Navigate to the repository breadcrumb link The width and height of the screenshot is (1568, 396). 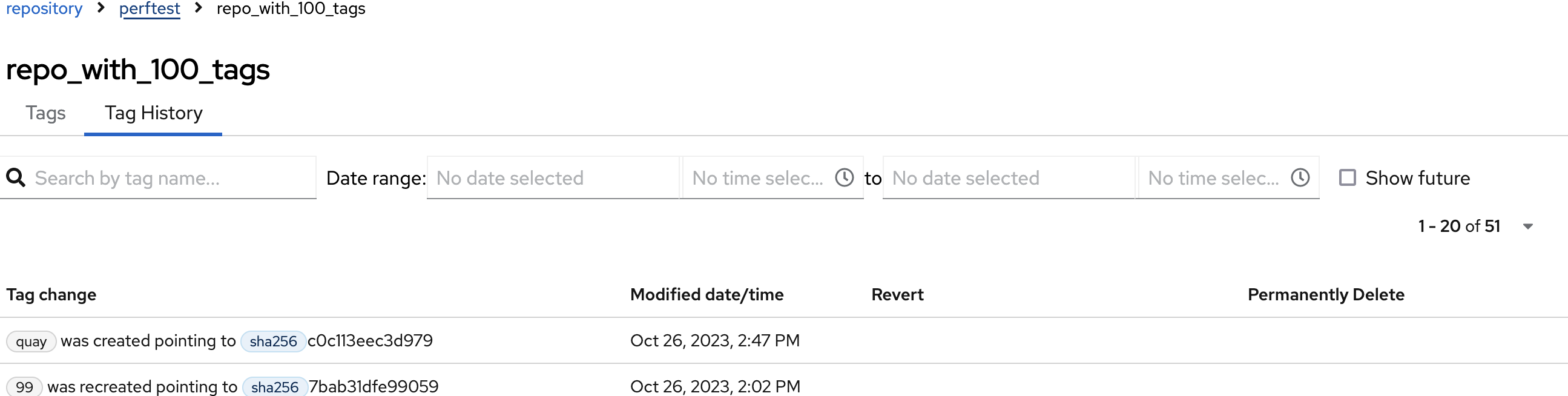point(44,9)
